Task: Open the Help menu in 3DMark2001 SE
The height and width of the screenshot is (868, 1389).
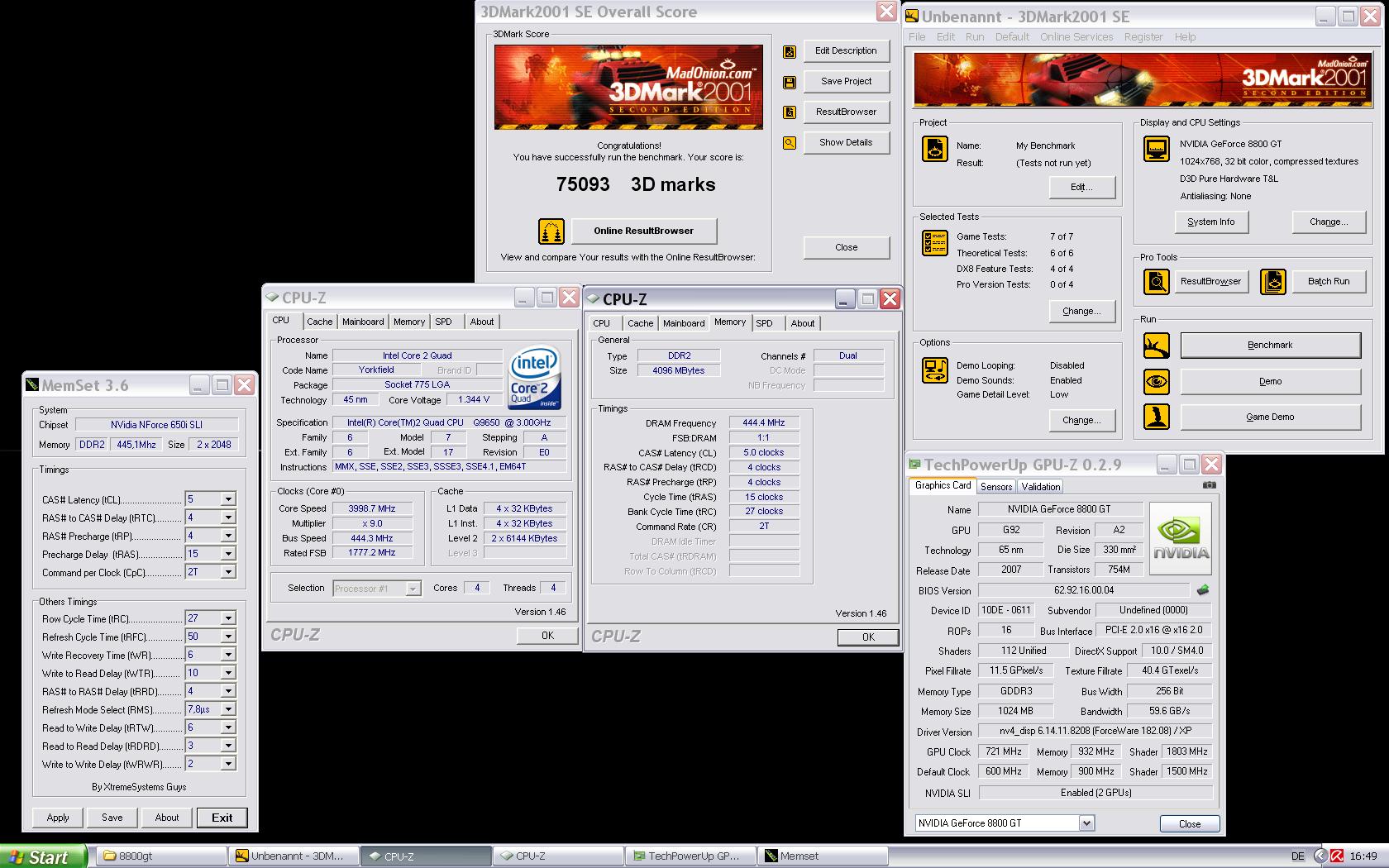Action: pos(1185,37)
